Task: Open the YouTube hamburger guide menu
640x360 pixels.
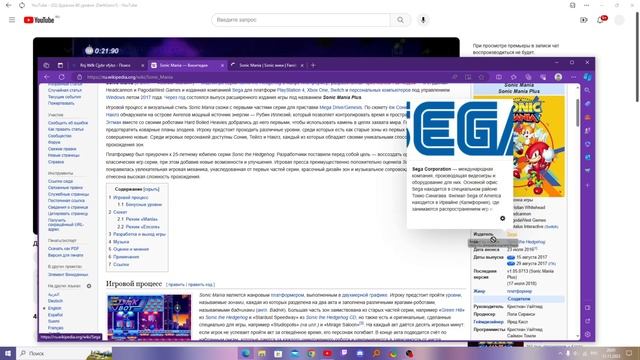Action: point(12,20)
